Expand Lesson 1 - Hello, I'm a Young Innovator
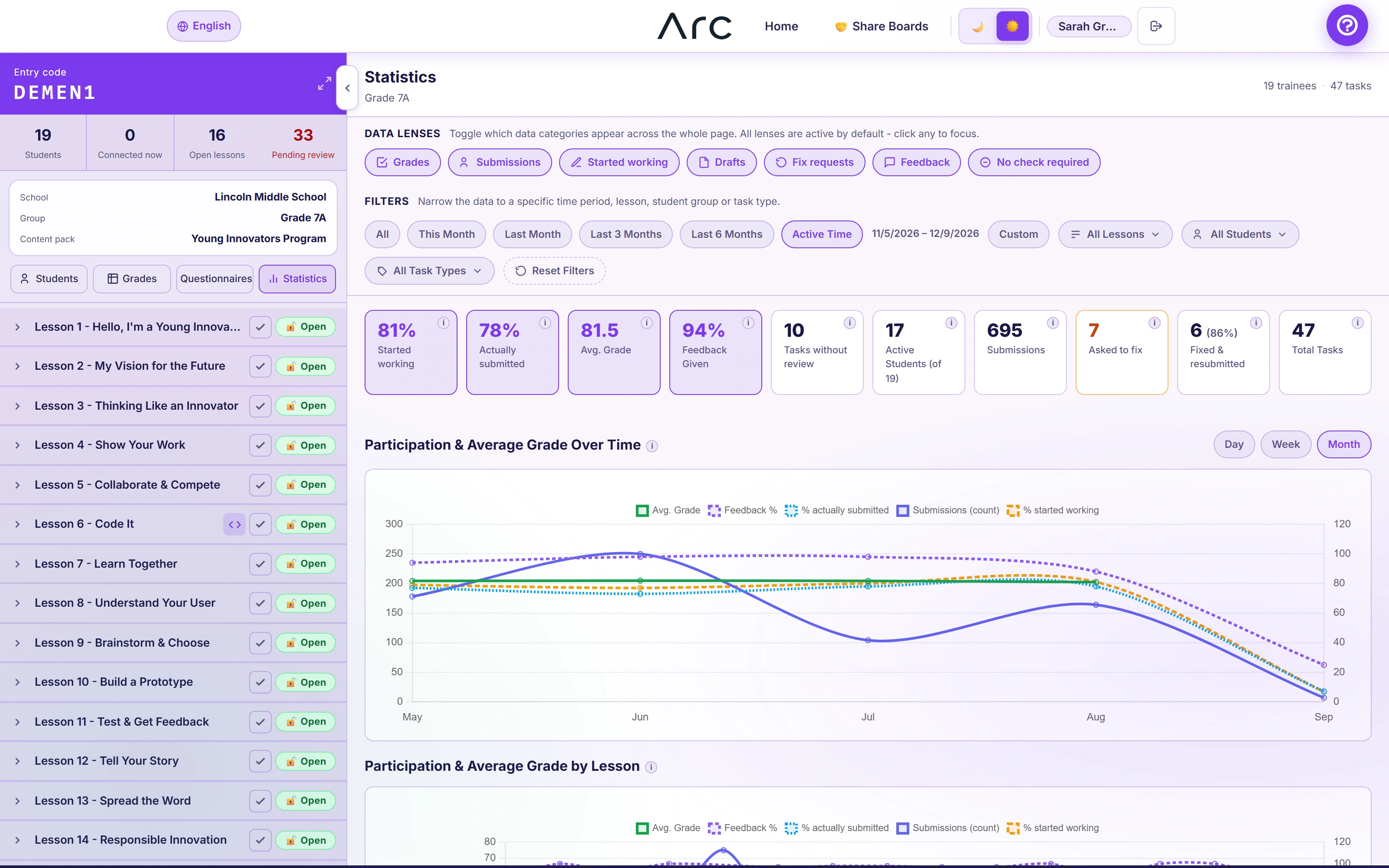Screen dimensions: 1389x868 click(17, 327)
